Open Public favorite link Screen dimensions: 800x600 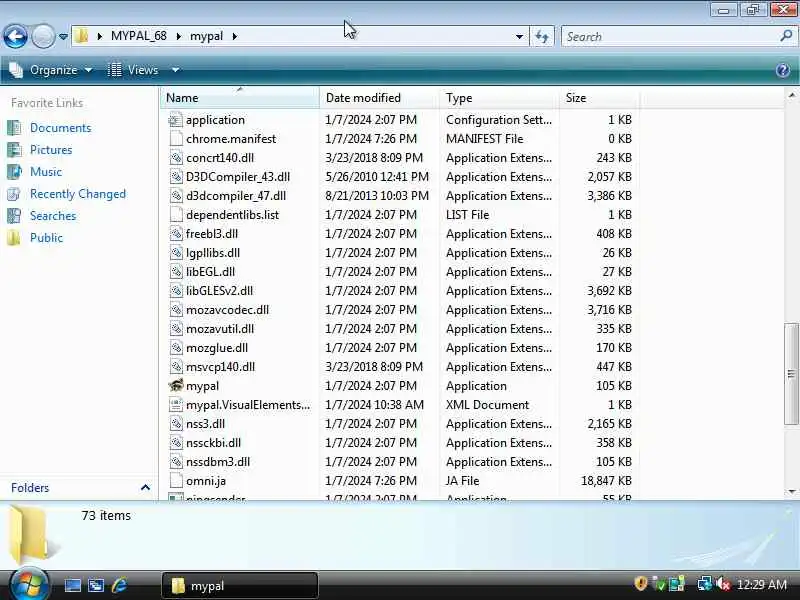(46, 238)
